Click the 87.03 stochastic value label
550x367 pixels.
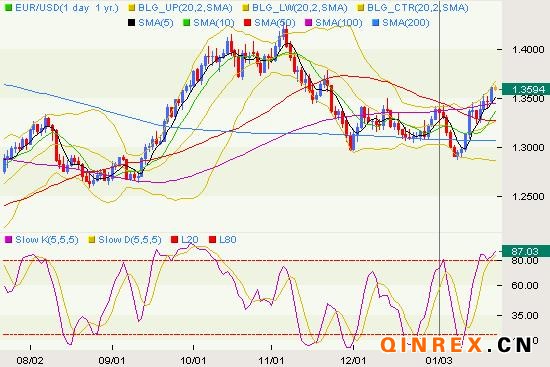click(x=526, y=251)
